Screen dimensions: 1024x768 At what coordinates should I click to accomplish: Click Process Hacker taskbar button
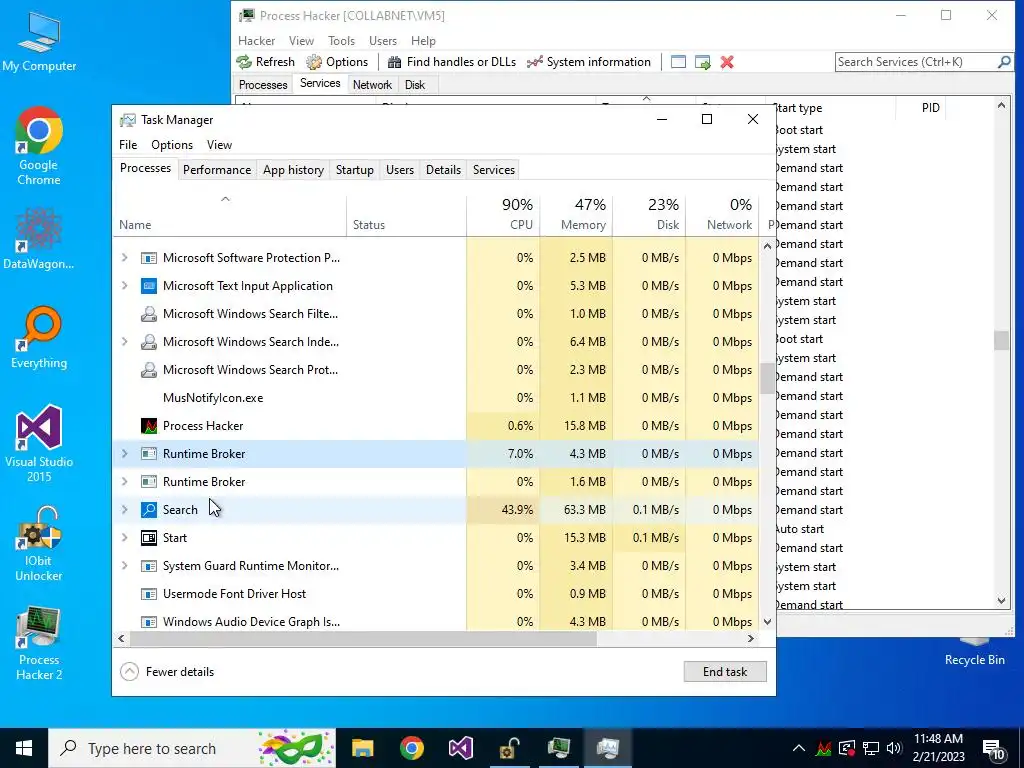point(558,748)
